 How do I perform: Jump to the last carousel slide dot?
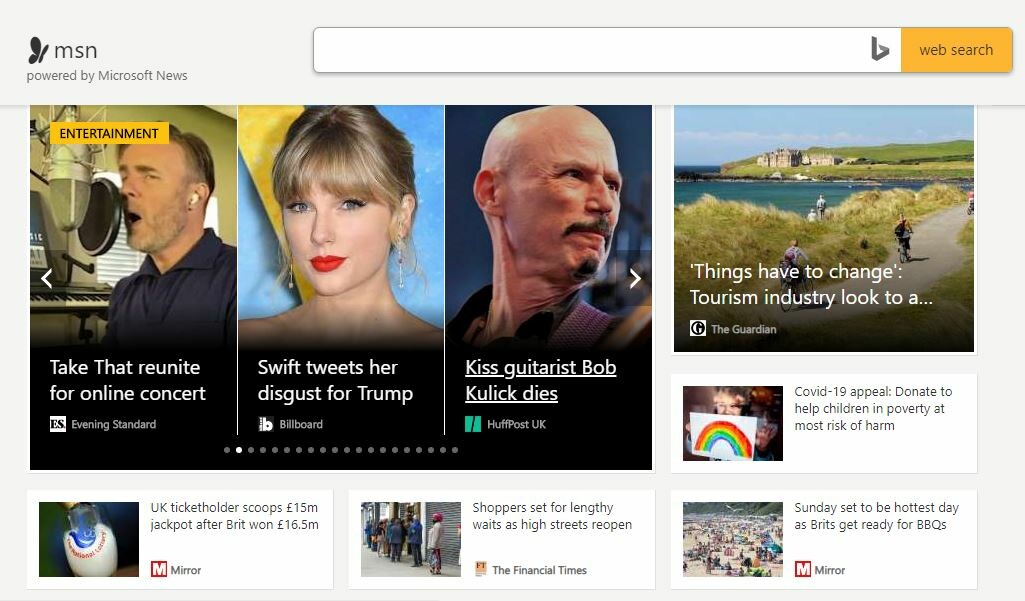point(455,450)
